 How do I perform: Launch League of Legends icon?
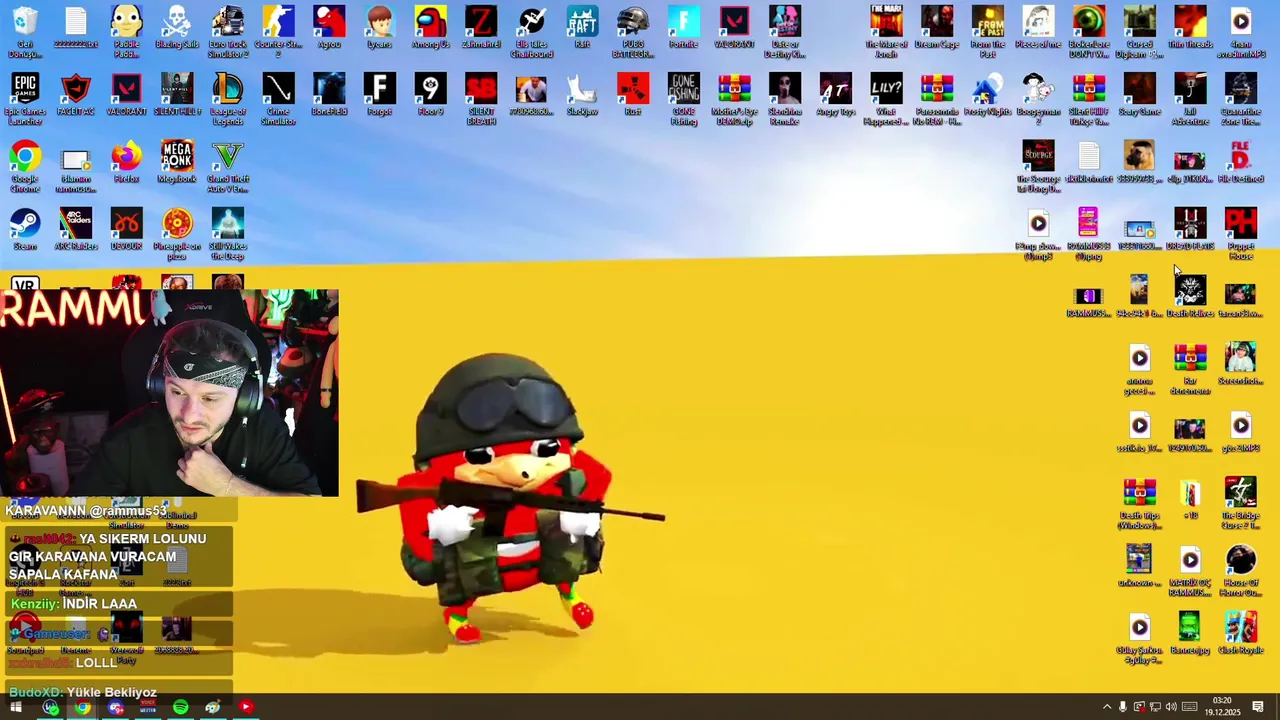pyautogui.click(x=228, y=98)
